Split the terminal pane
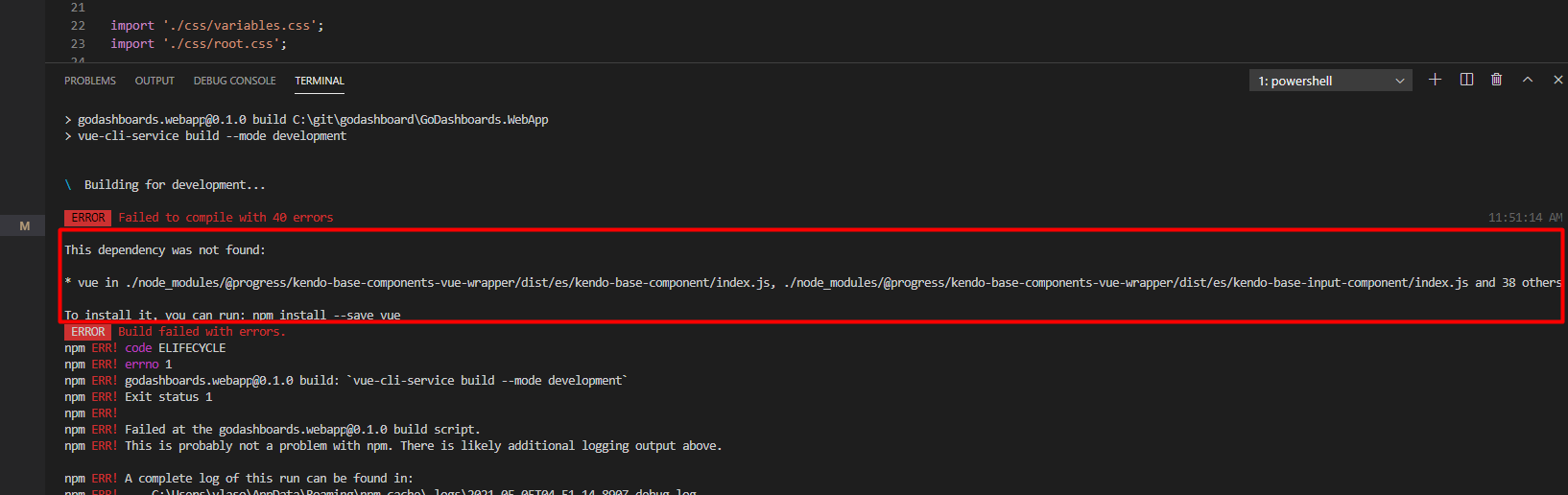Screen dimensions: 1568x495 pos(1466,80)
